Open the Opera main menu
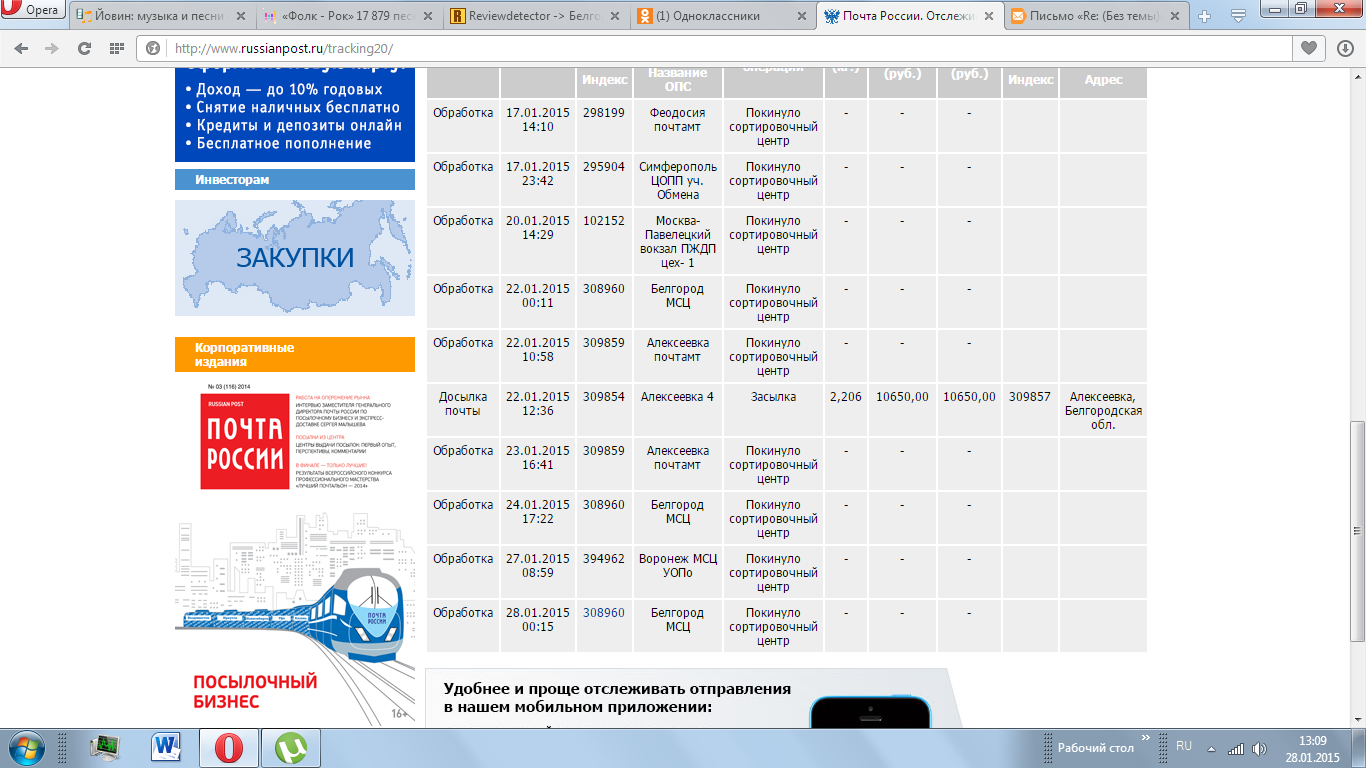Image resolution: width=1366 pixels, height=768 pixels. pos(33,10)
